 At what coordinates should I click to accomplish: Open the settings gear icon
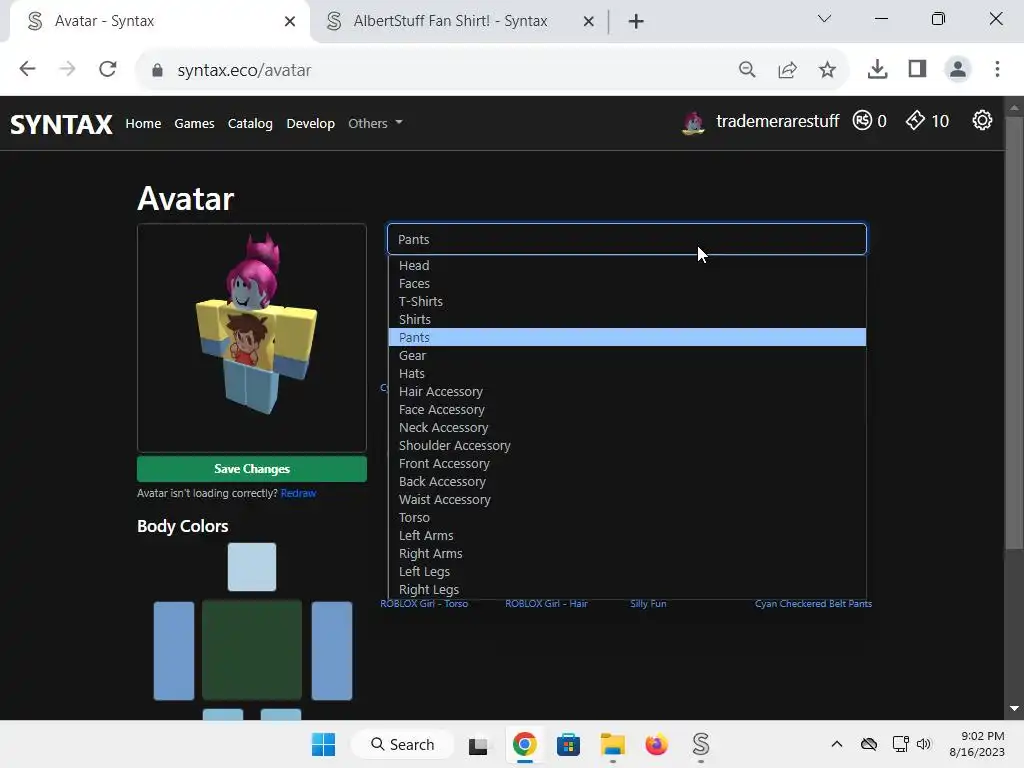982,121
